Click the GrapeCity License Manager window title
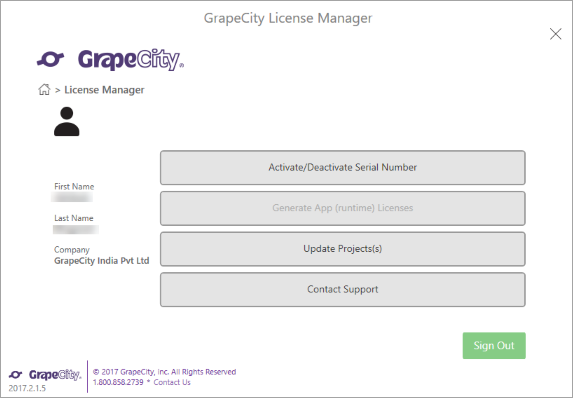 288,18
